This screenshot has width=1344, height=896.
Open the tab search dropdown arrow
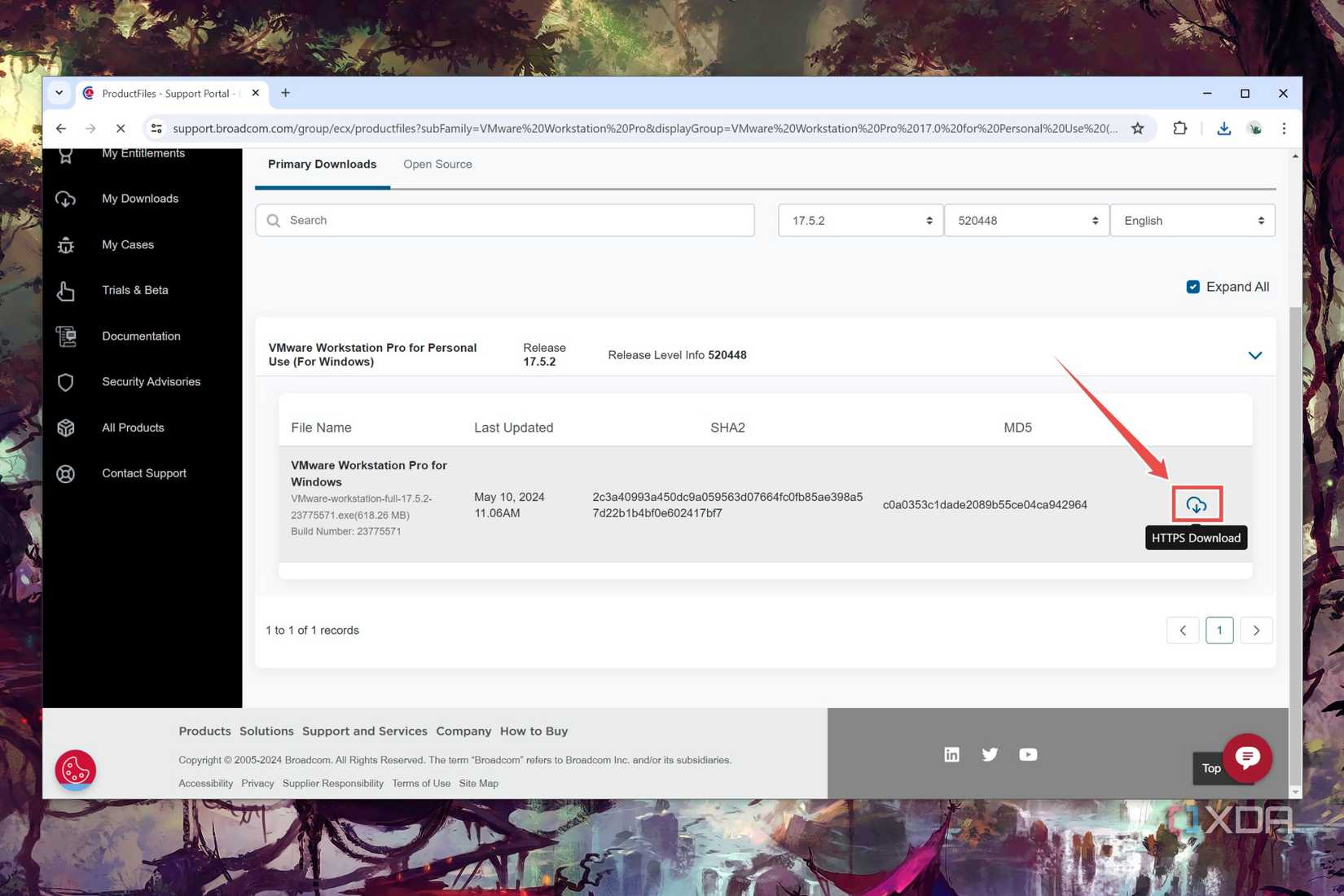(59, 93)
